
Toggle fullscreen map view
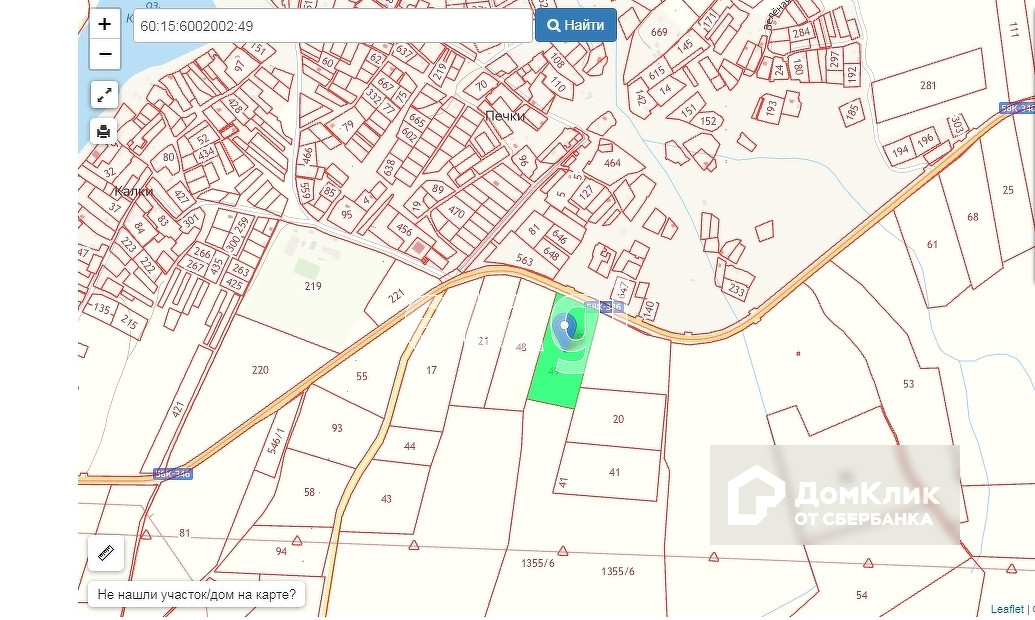(x=104, y=95)
